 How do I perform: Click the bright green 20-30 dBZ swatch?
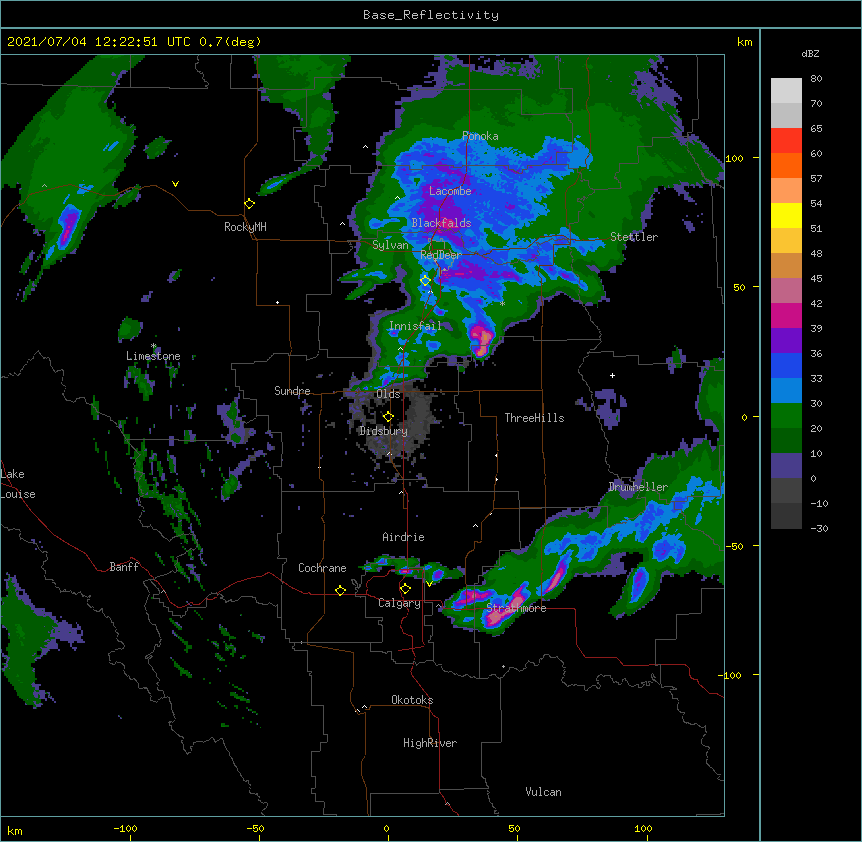786,416
